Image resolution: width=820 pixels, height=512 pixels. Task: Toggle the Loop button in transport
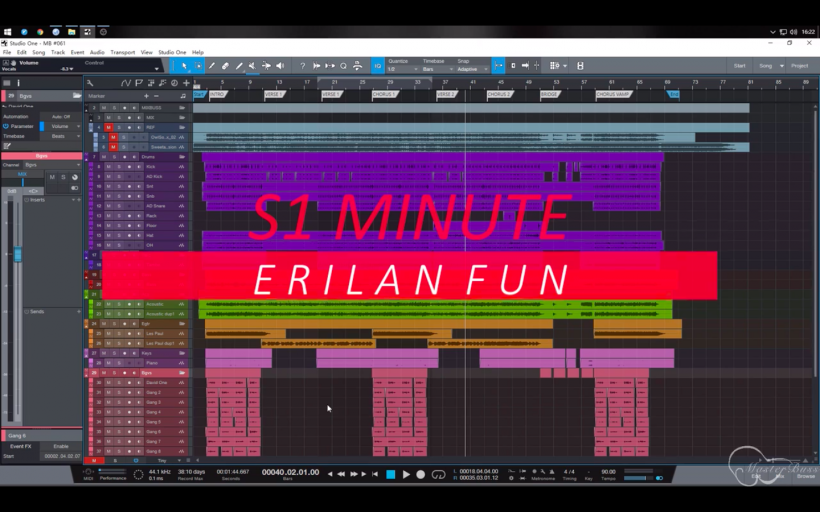tap(438, 474)
